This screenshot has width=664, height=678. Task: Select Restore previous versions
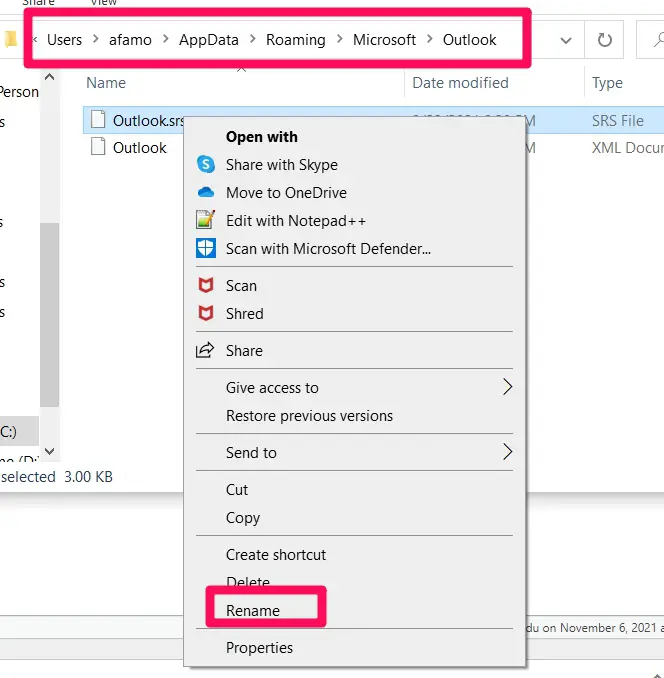[x=310, y=416]
